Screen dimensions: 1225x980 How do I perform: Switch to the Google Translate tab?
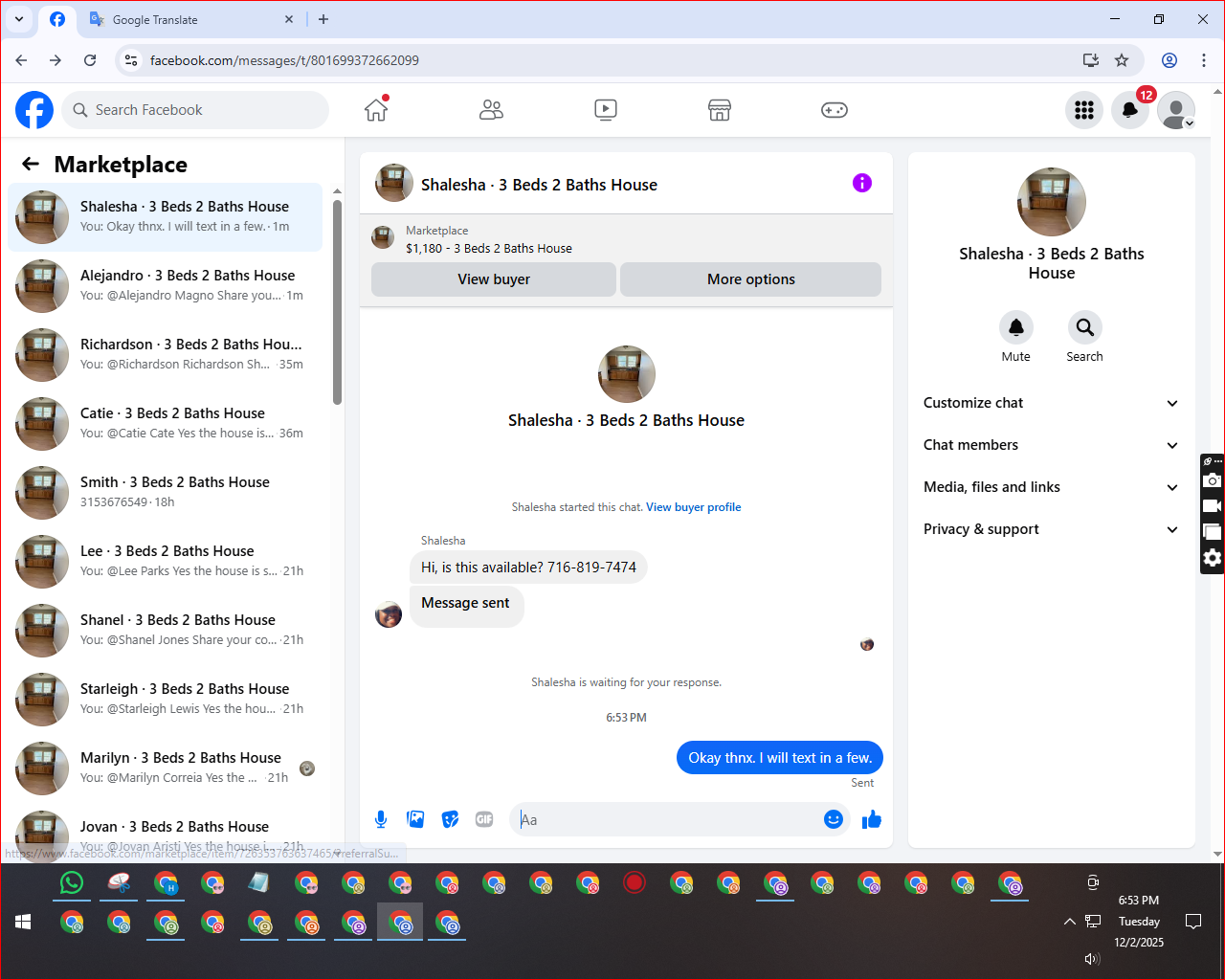189,19
